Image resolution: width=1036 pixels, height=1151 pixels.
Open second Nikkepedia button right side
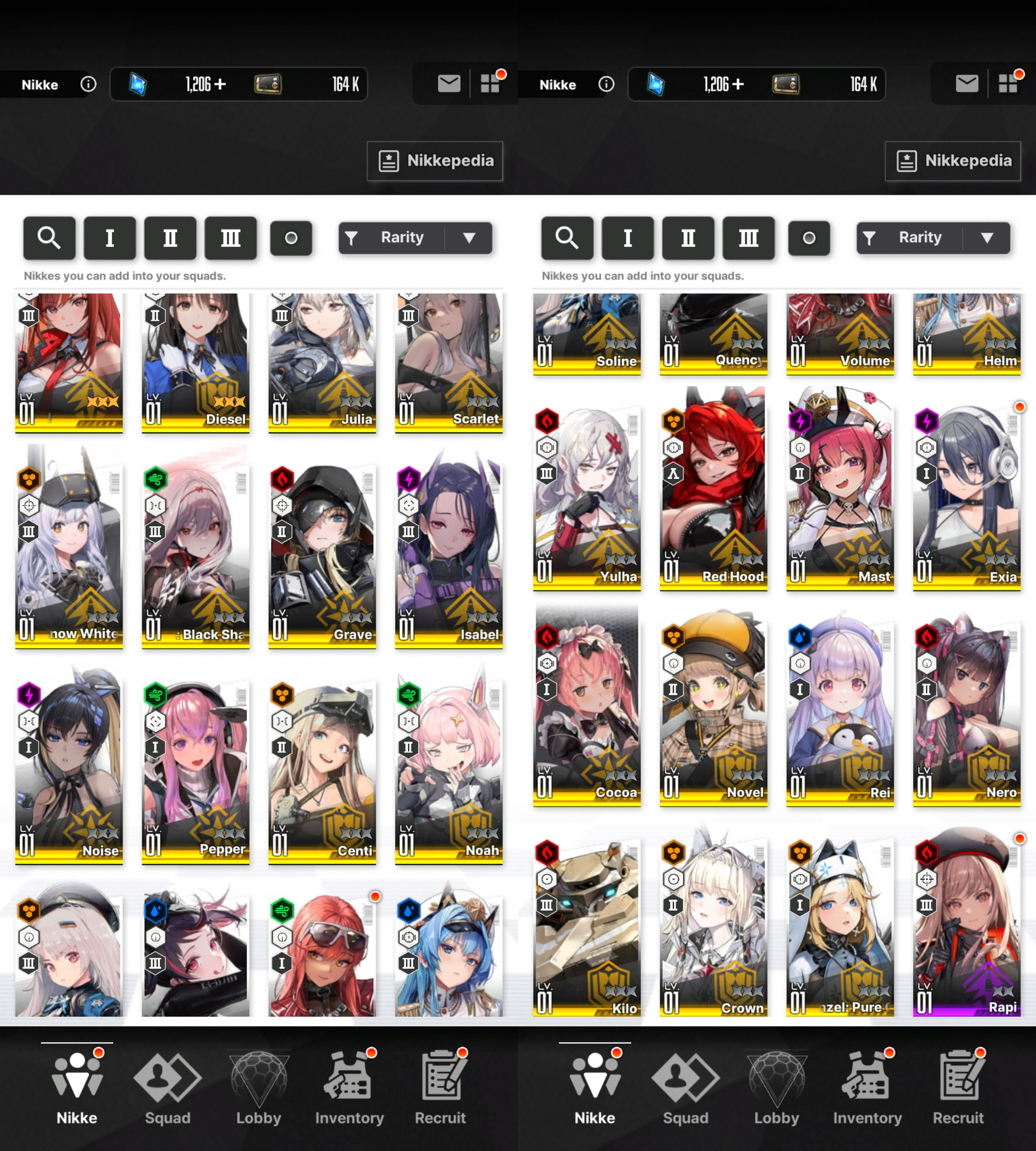click(x=950, y=159)
